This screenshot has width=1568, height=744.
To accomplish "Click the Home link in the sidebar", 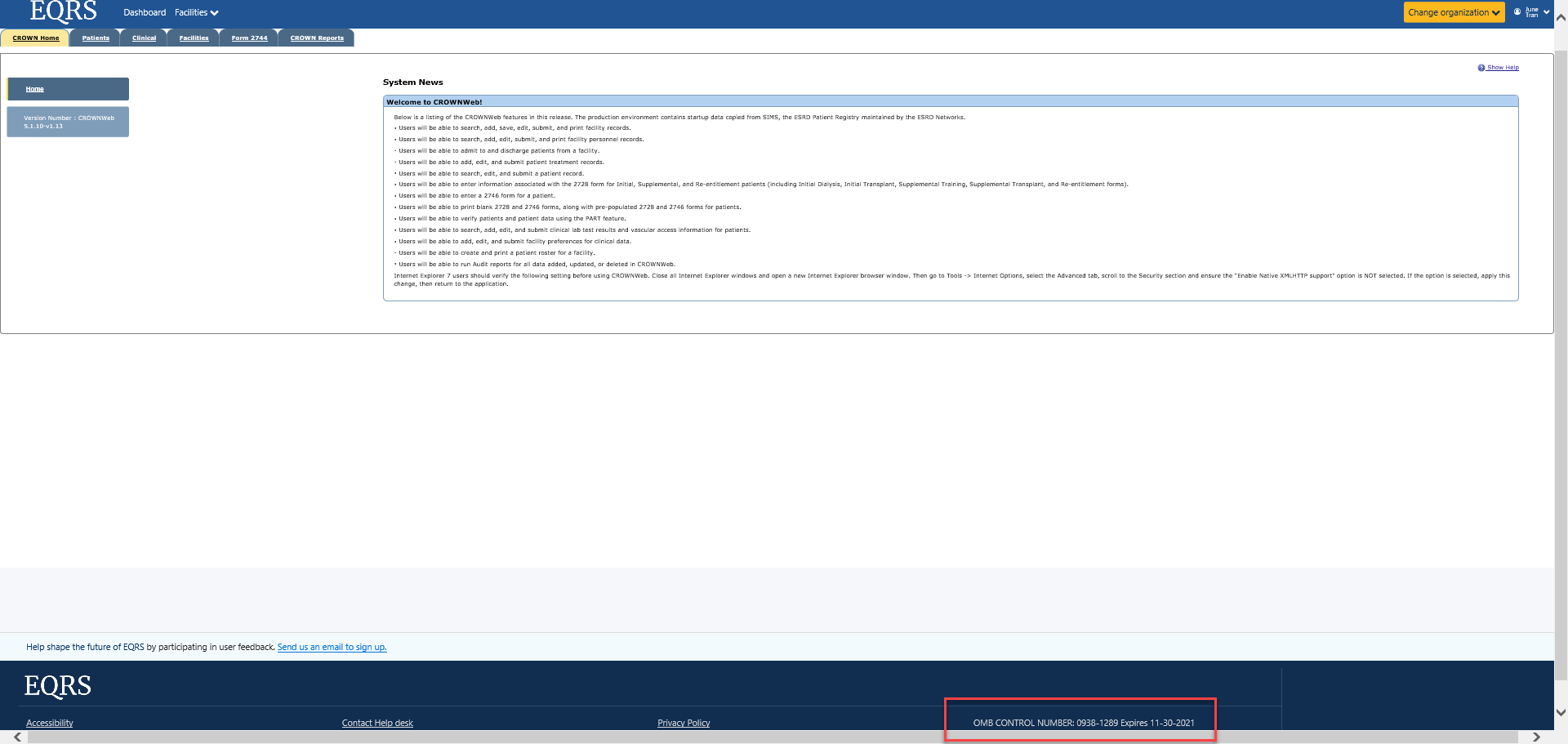I will pyautogui.click(x=34, y=89).
